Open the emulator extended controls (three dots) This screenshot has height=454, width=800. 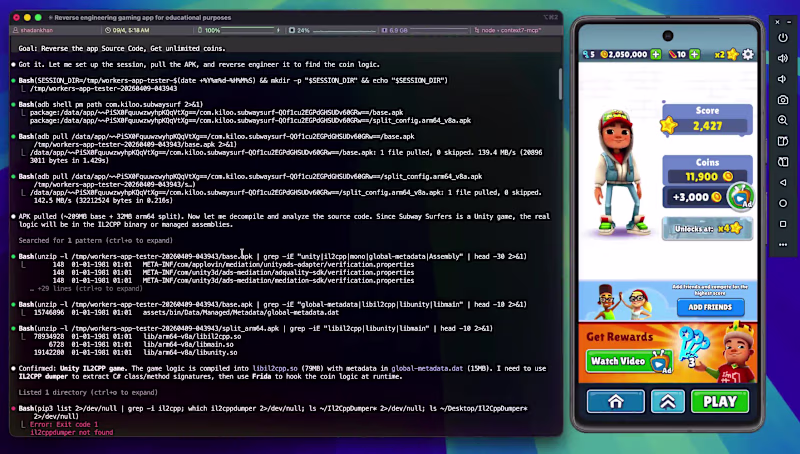point(783,245)
